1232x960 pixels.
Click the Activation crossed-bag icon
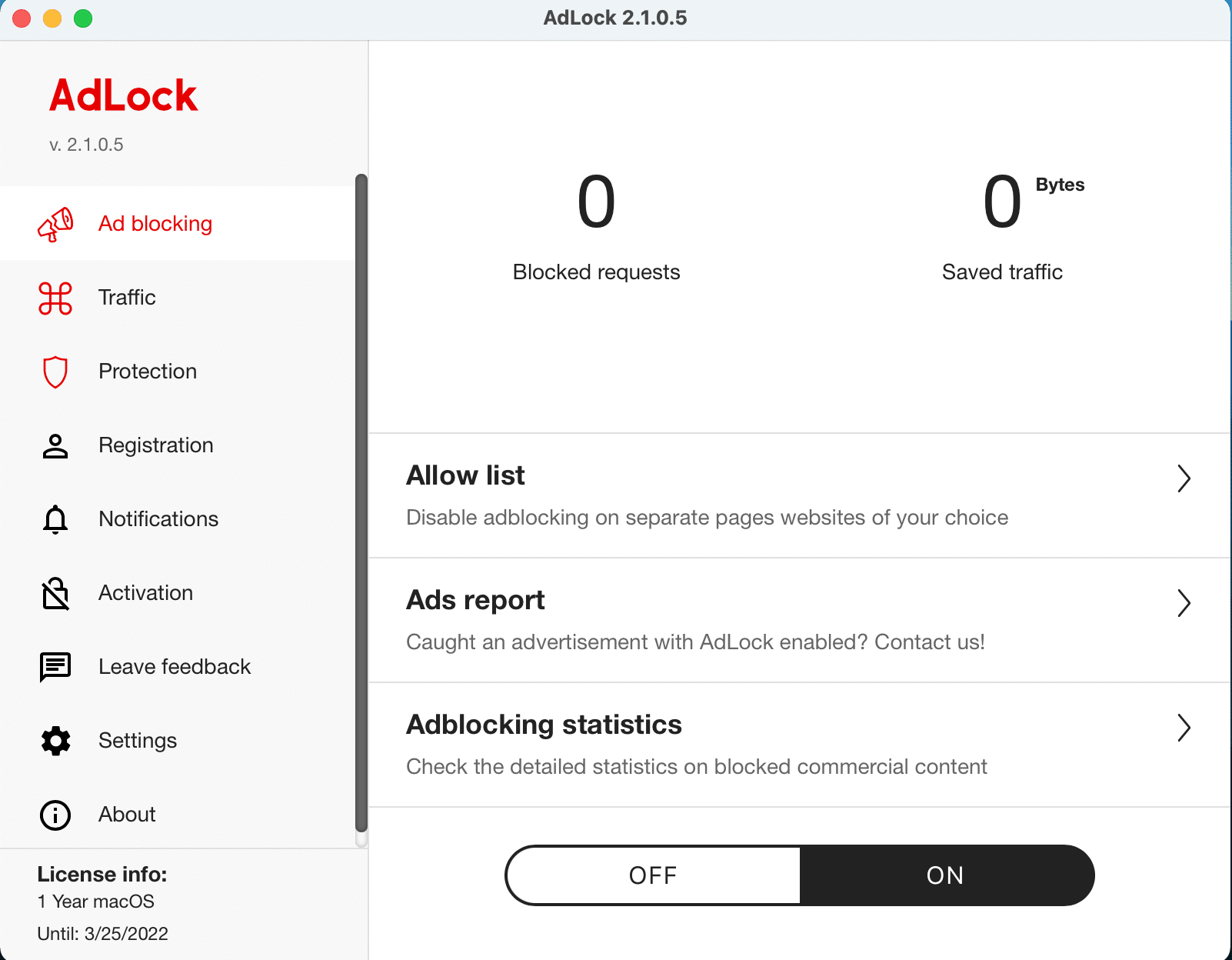tap(55, 593)
